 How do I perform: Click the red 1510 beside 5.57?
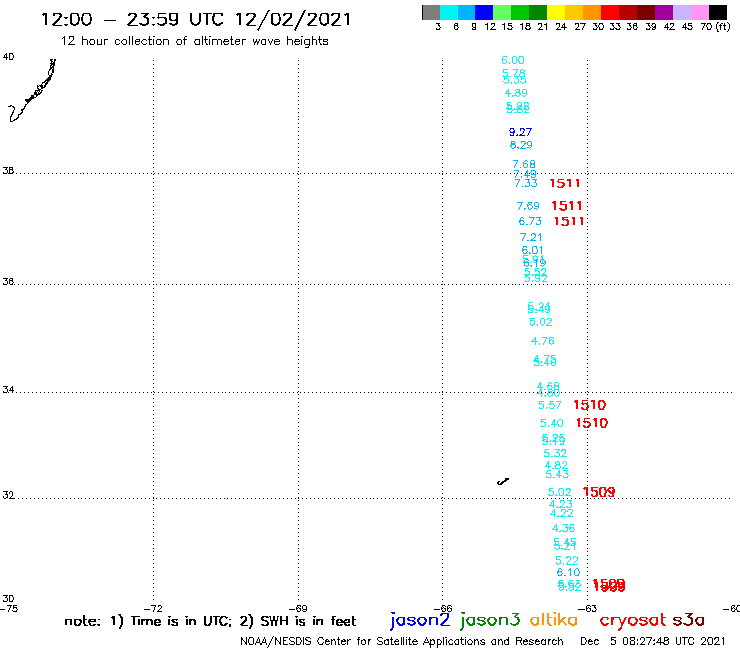[589, 405]
